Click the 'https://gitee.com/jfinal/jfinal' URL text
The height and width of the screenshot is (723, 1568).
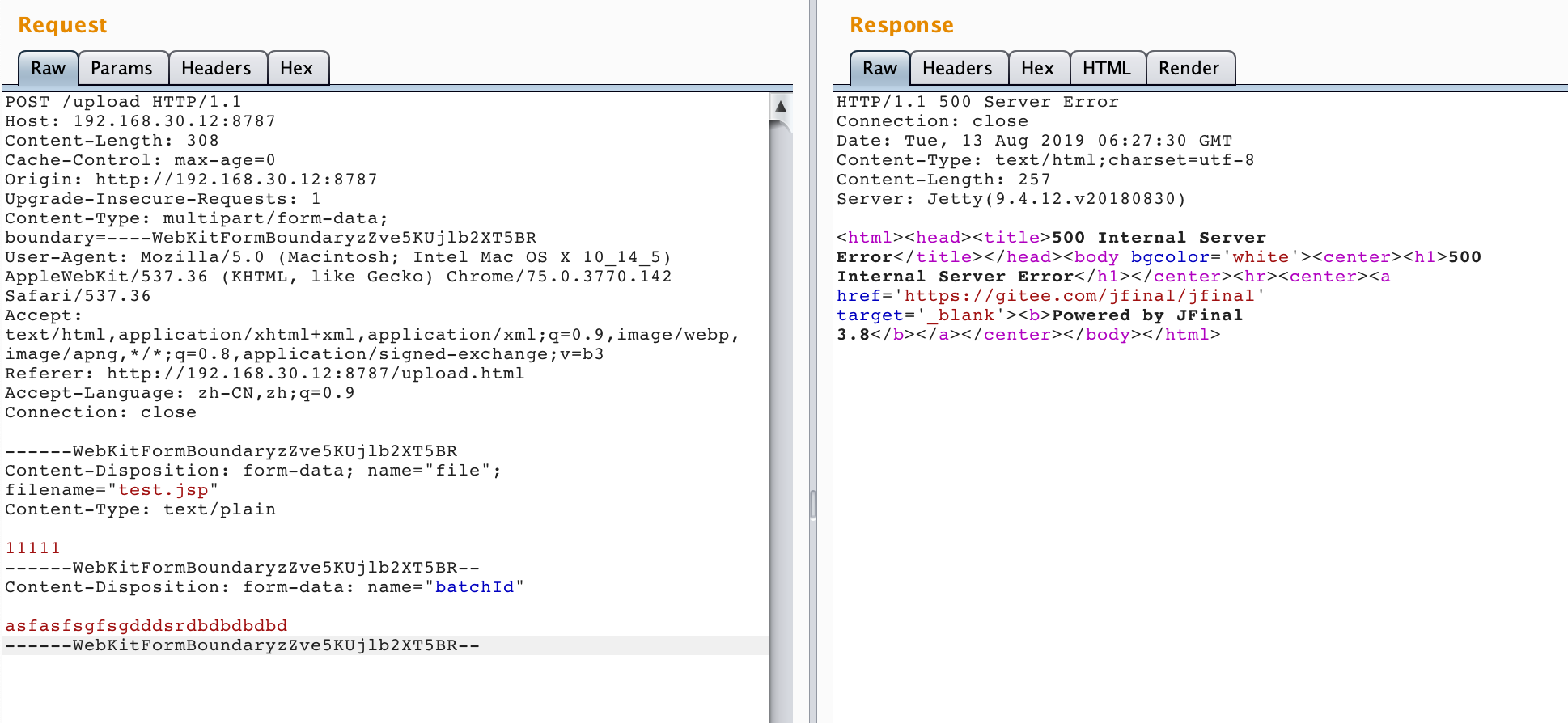[1079, 296]
